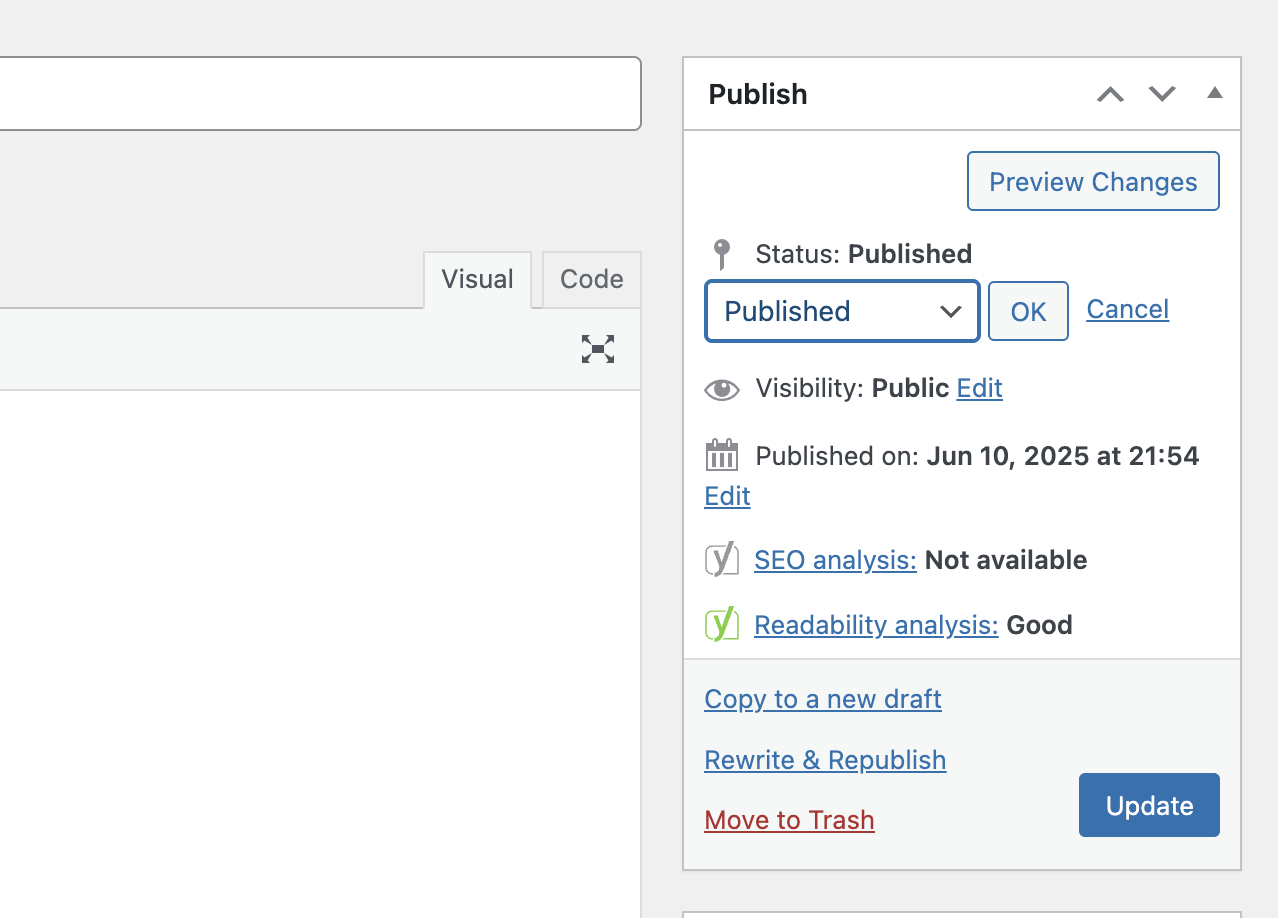The width and height of the screenshot is (1278, 918).
Task: Click the distraction-free fullscreen editor icon
Action: pyautogui.click(x=598, y=349)
